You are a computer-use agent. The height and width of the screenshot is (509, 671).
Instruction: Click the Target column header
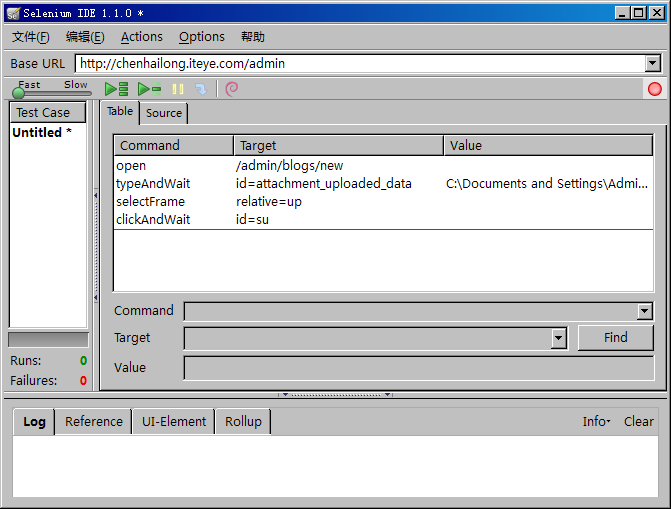pos(338,146)
